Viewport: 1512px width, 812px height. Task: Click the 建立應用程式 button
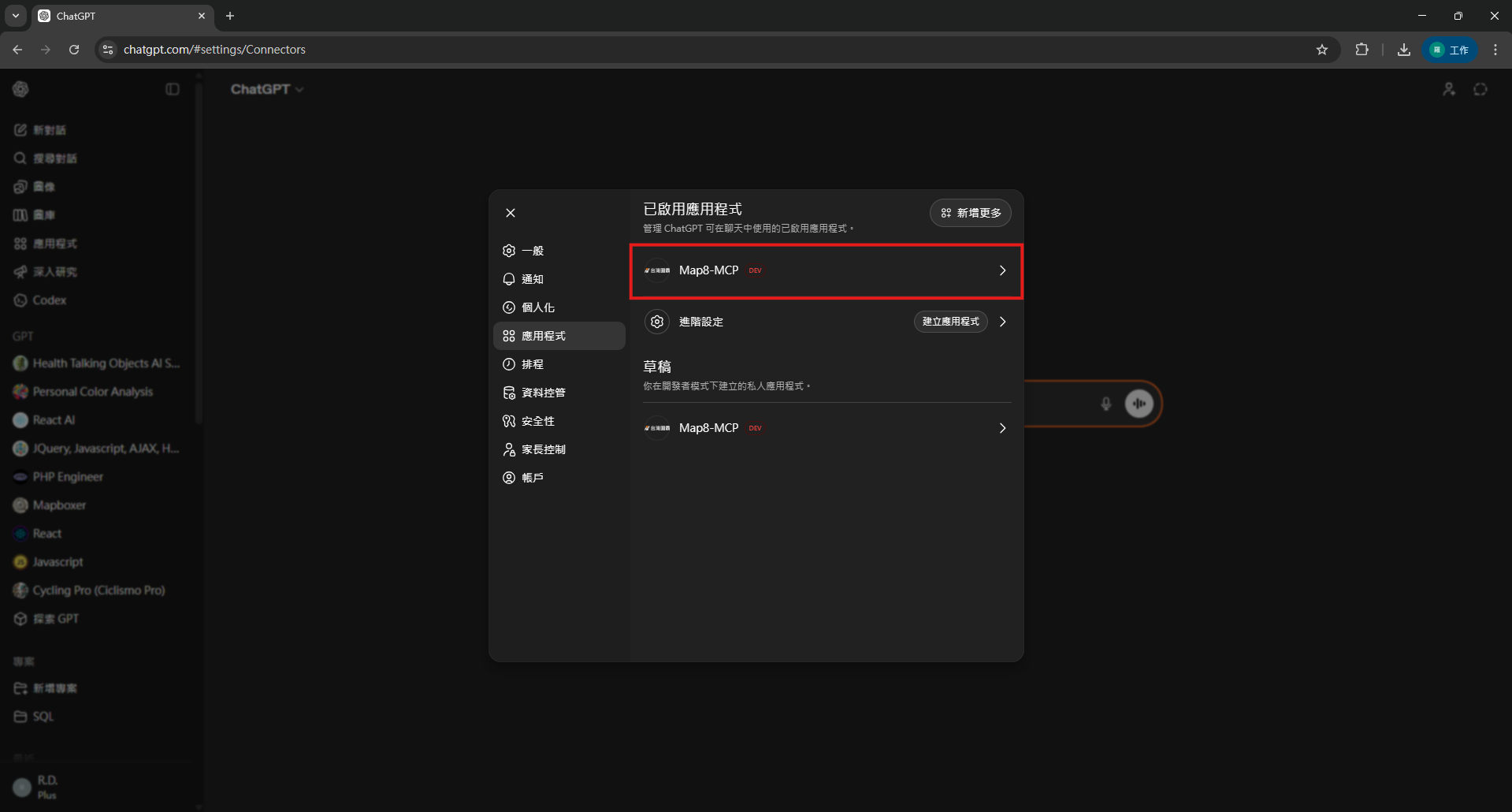951,322
